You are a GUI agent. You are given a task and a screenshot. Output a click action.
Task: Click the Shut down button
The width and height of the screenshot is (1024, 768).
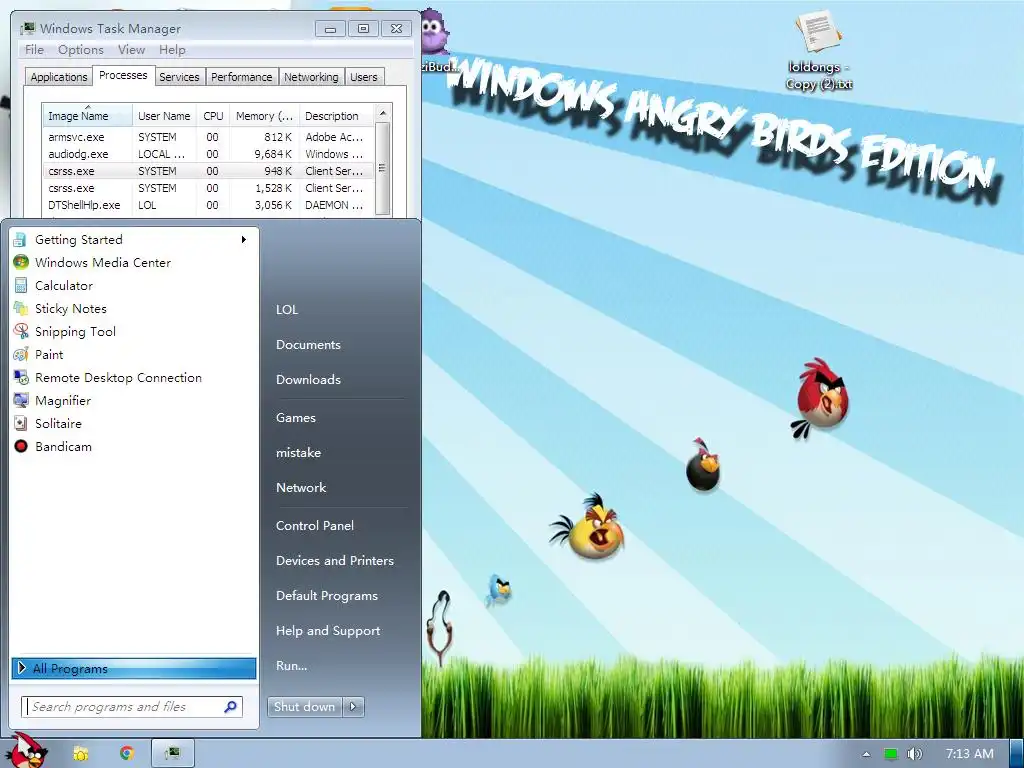coord(304,707)
